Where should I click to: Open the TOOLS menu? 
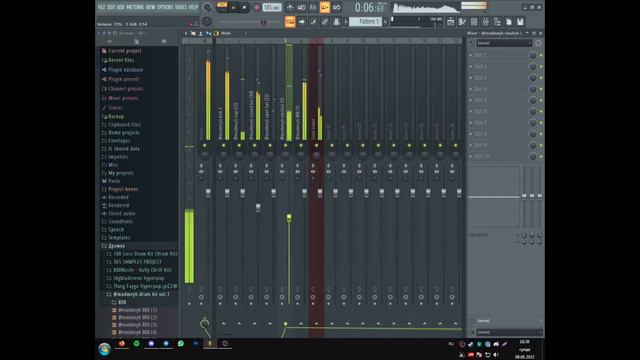tap(181, 7)
